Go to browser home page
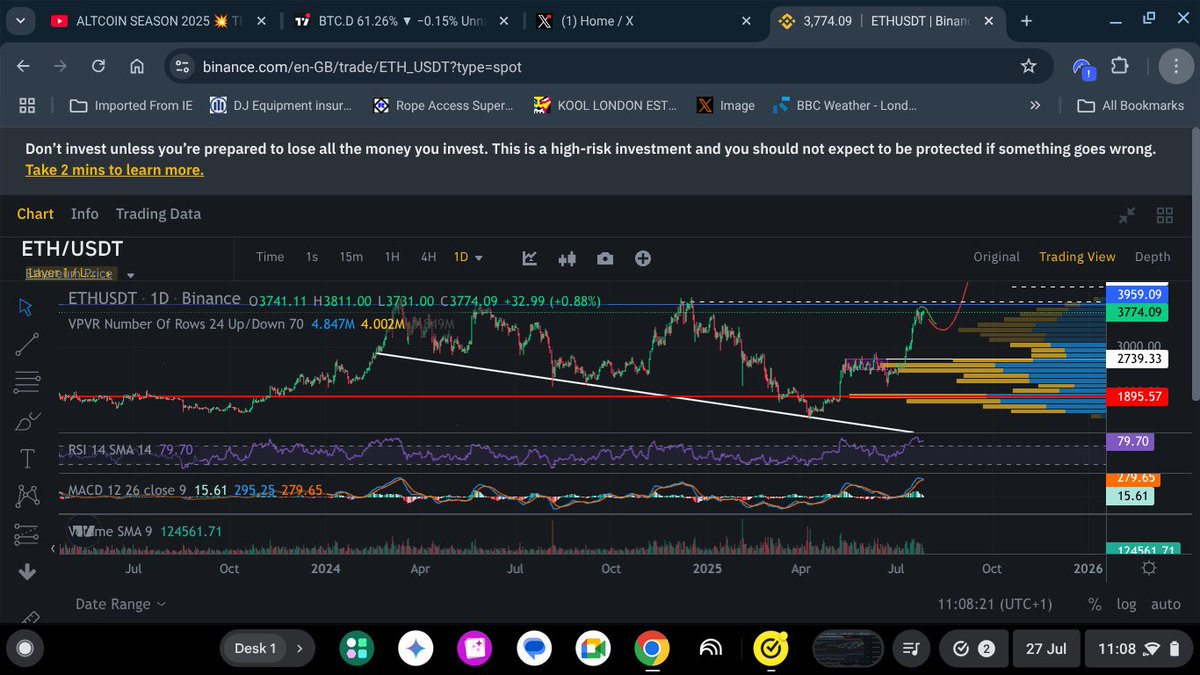The height and width of the screenshot is (675, 1200). (137, 66)
